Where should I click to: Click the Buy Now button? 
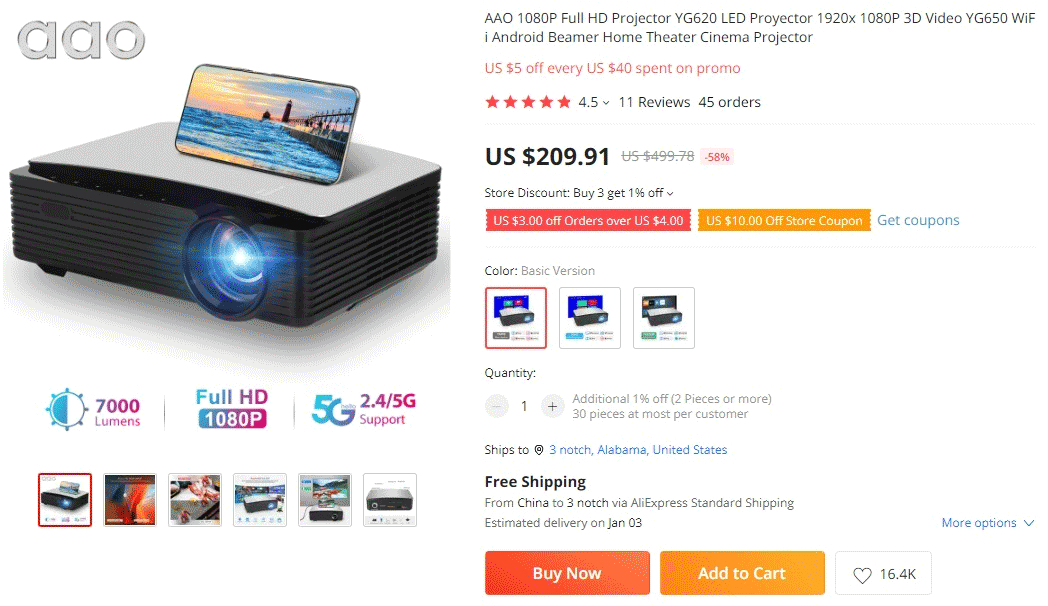[x=567, y=573]
